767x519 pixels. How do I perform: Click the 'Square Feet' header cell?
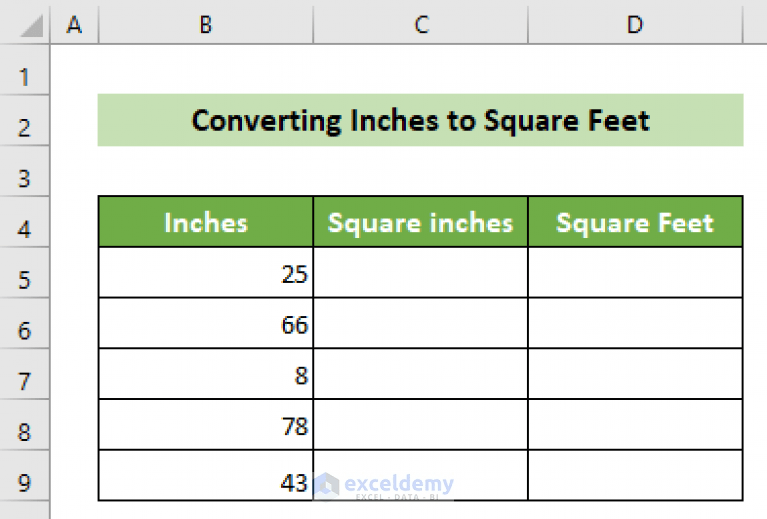[x=635, y=222]
